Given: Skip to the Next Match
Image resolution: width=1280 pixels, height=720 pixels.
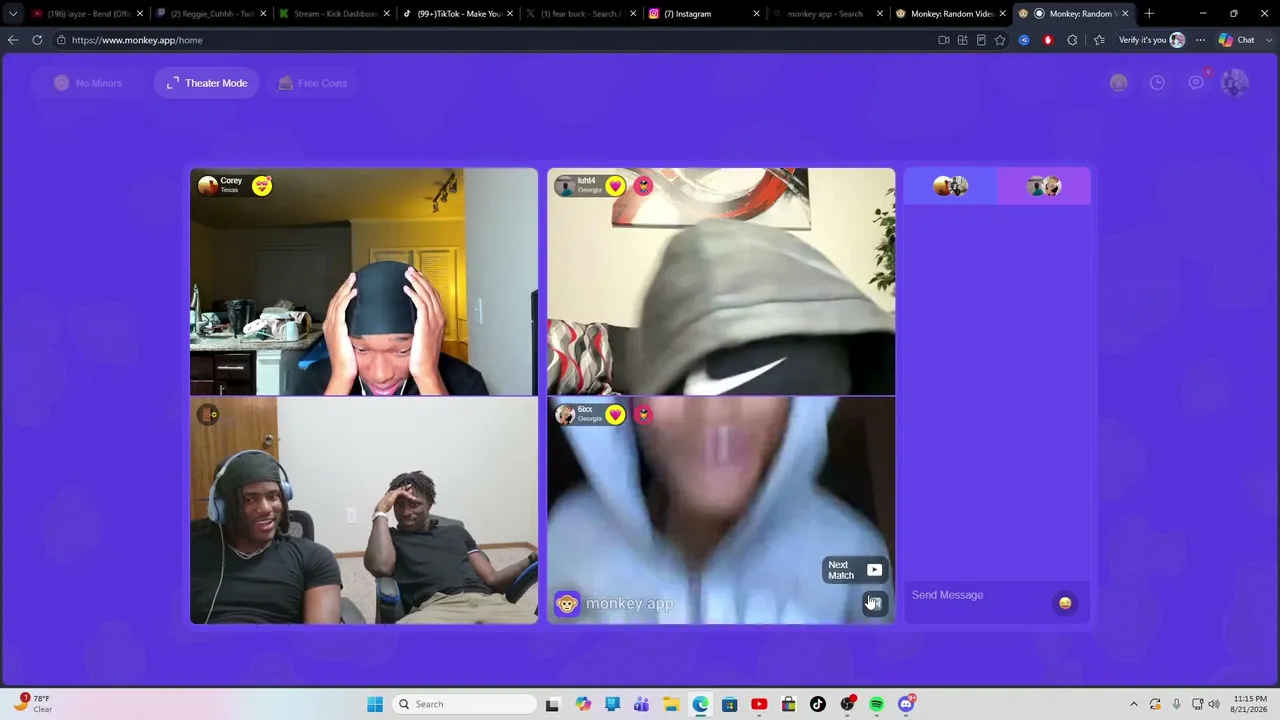Looking at the screenshot, I should pyautogui.click(x=855, y=570).
